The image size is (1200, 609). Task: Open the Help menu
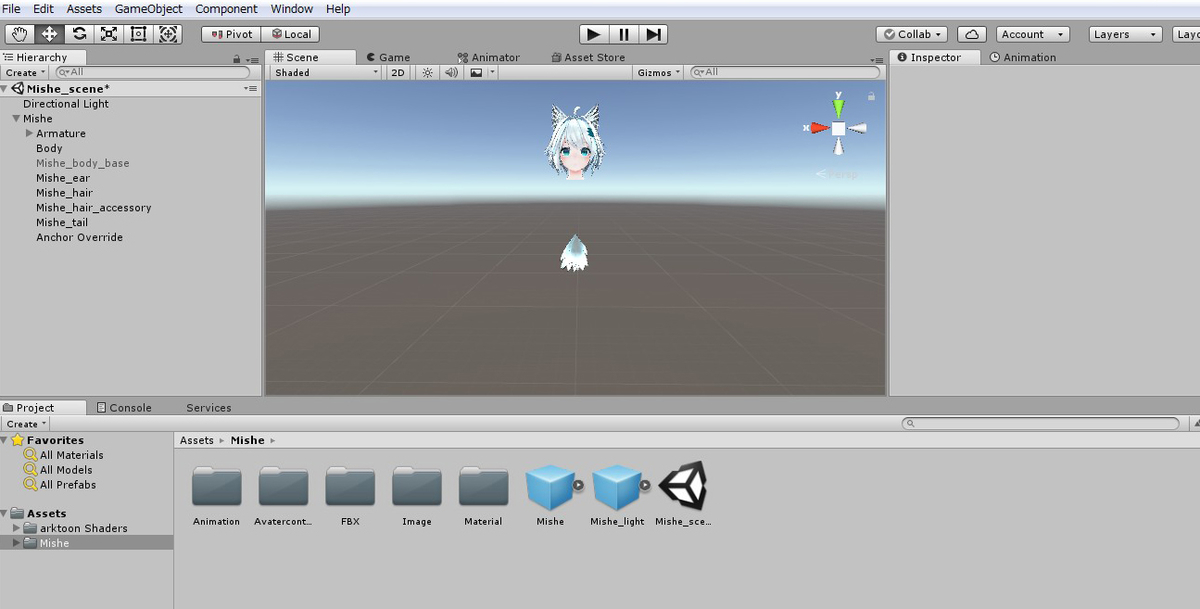(x=338, y=9)
